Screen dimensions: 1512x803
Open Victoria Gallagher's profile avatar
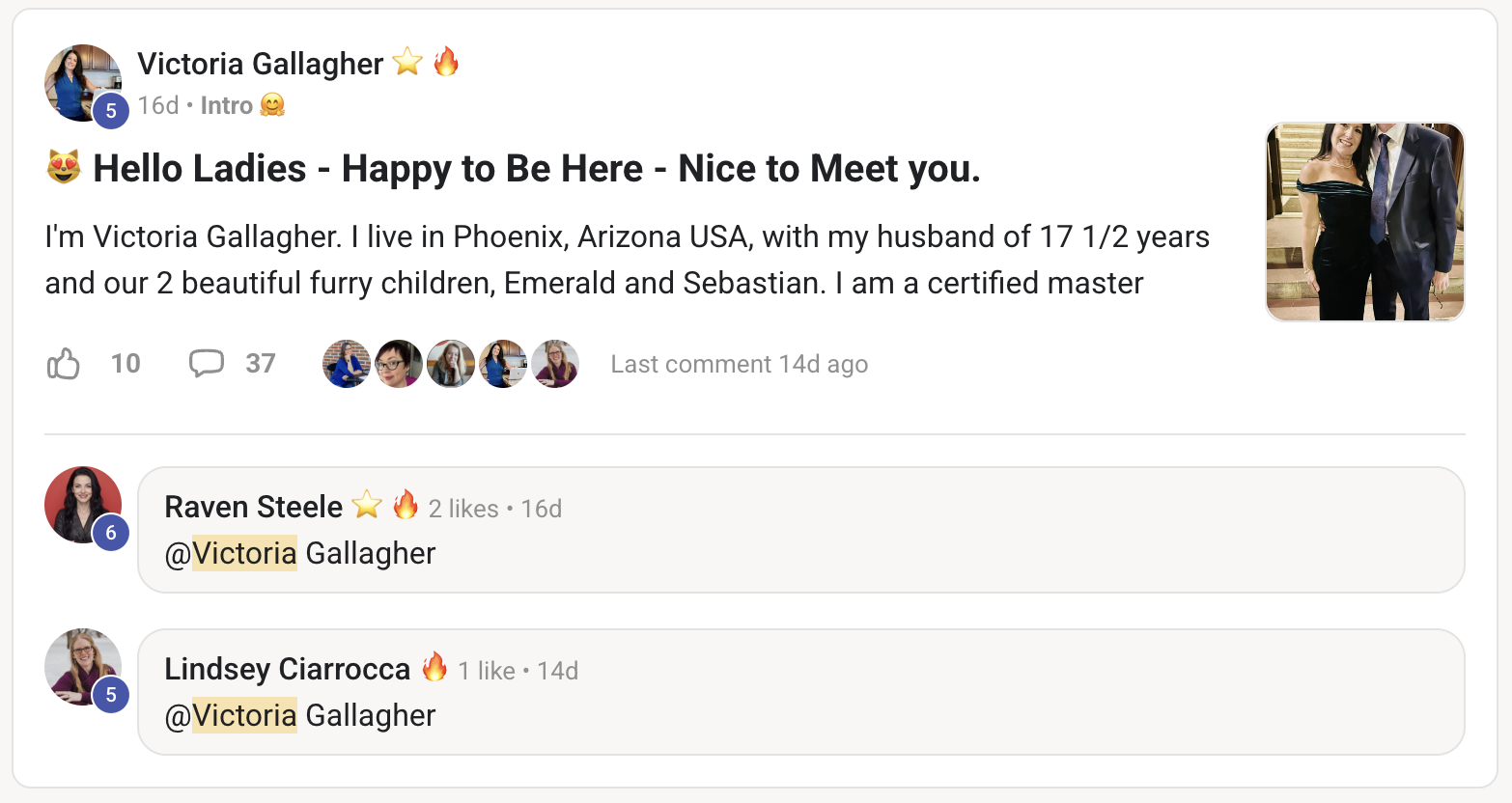click(83, 83)
